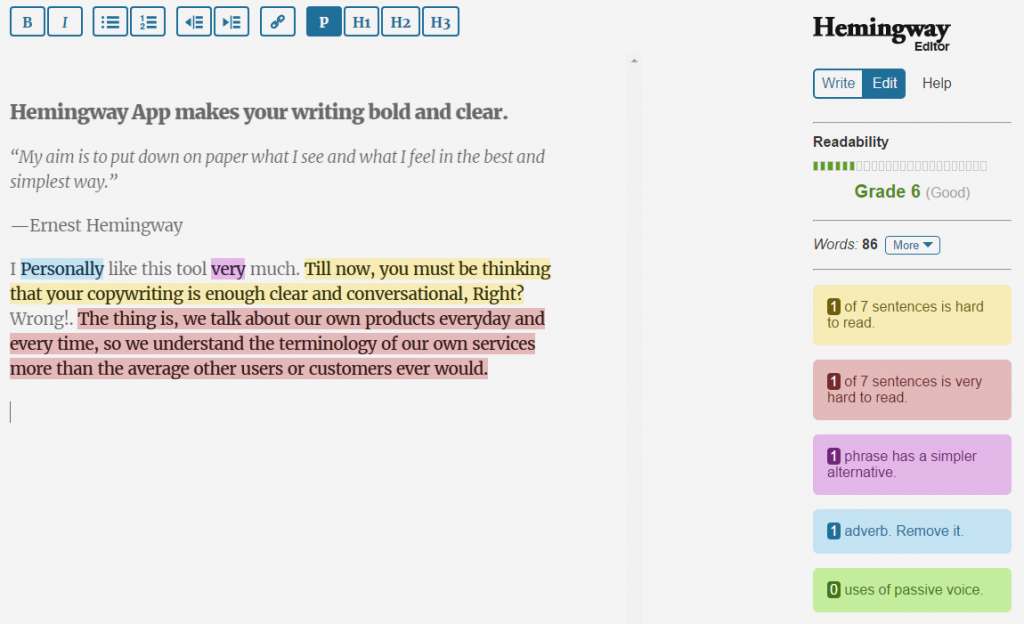The width and height of the screenshot is (1024, 624).
Task: Apply Heading 3 style
Action: (440, 22)
